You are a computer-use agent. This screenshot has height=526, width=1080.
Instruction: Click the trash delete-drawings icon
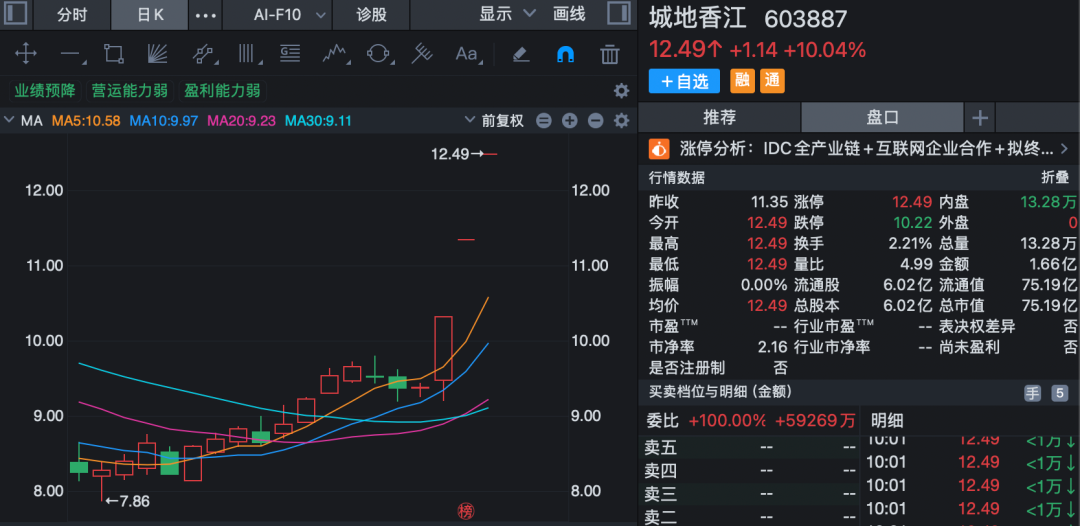[610, 54]
